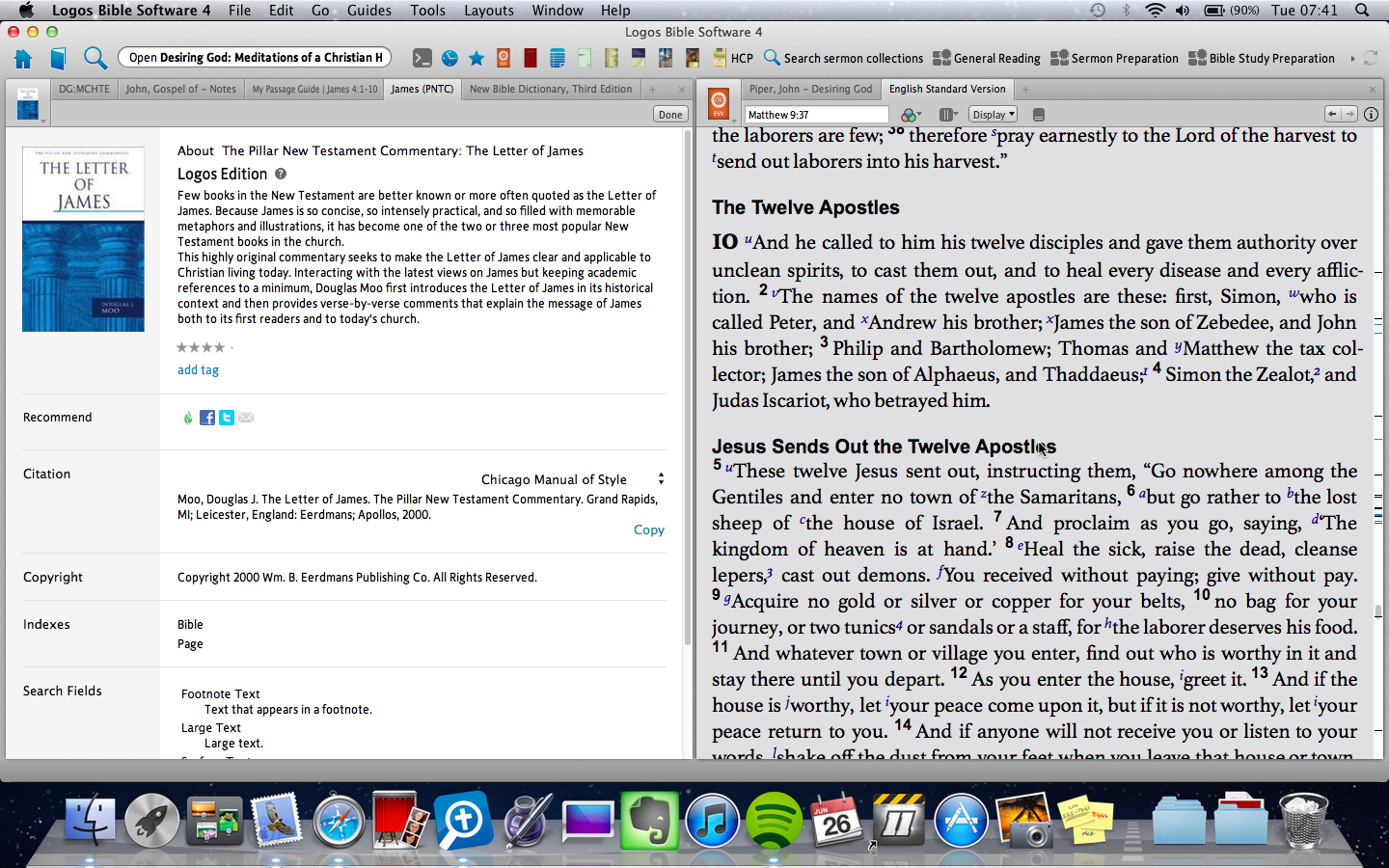1389x868 pixels.
Task: Open the parallel resources columns dropdown
Action: [947, 115]
